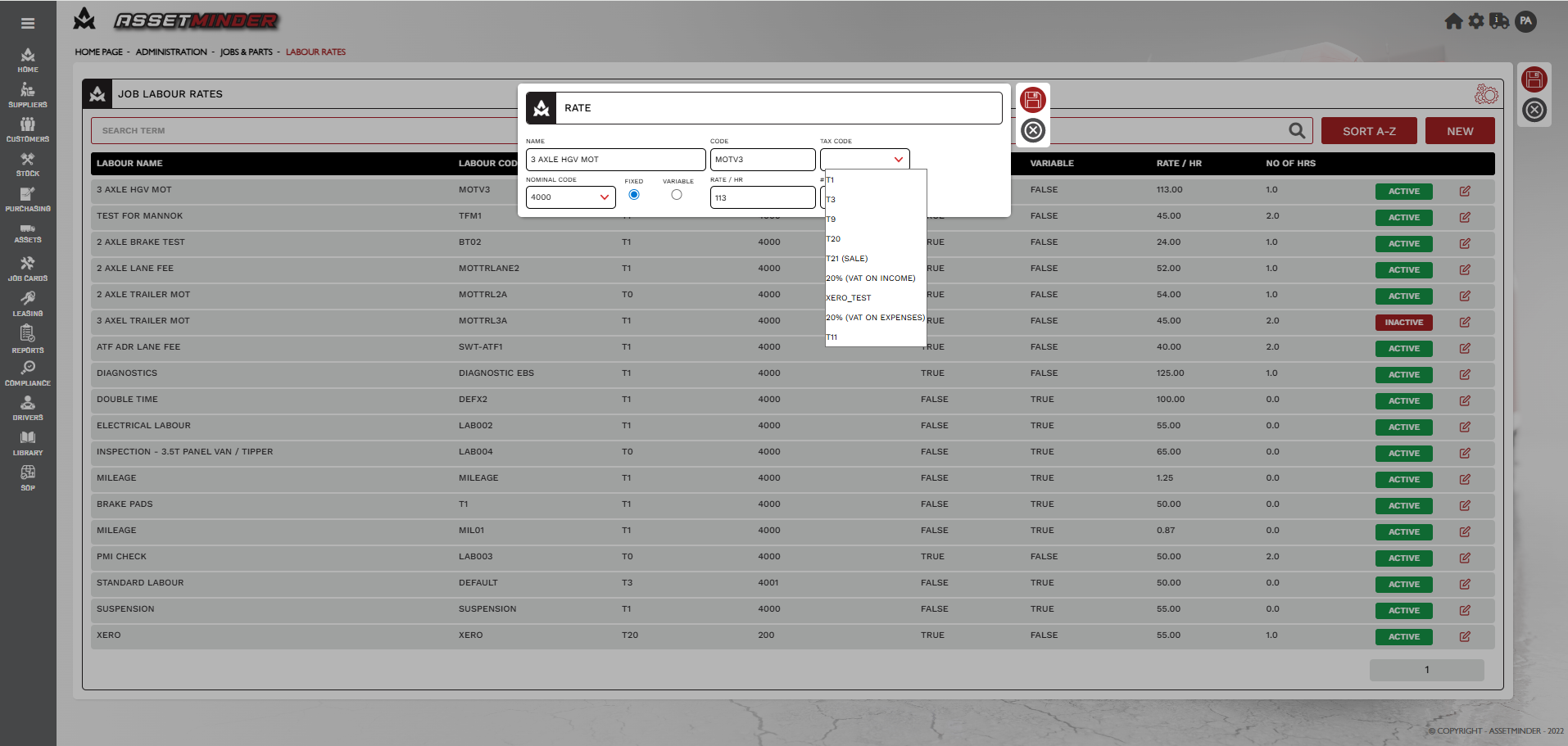Image resolution: width=1568 pixels, height=746 pixels.
Task: Click the Home house icon top right
Action: click(1453, 21)
